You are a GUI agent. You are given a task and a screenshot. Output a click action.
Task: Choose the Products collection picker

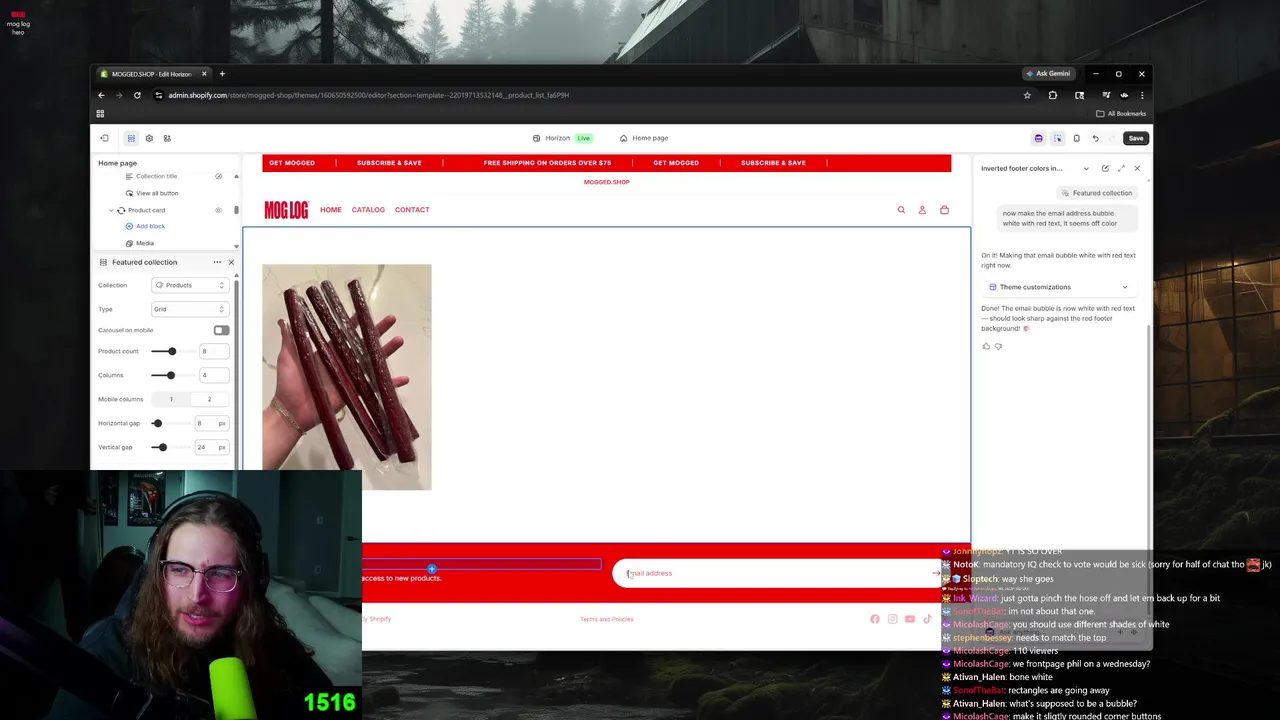(190, 285)
